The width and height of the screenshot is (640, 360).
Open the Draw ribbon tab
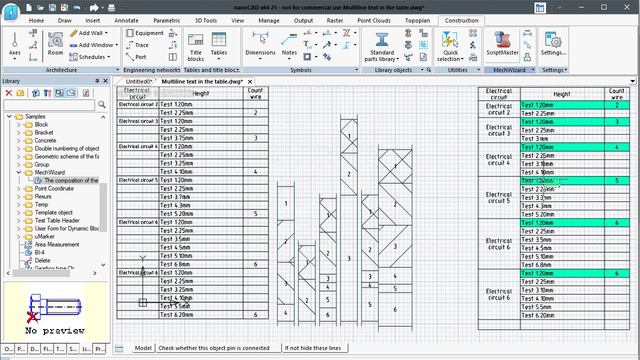[64, 20]
